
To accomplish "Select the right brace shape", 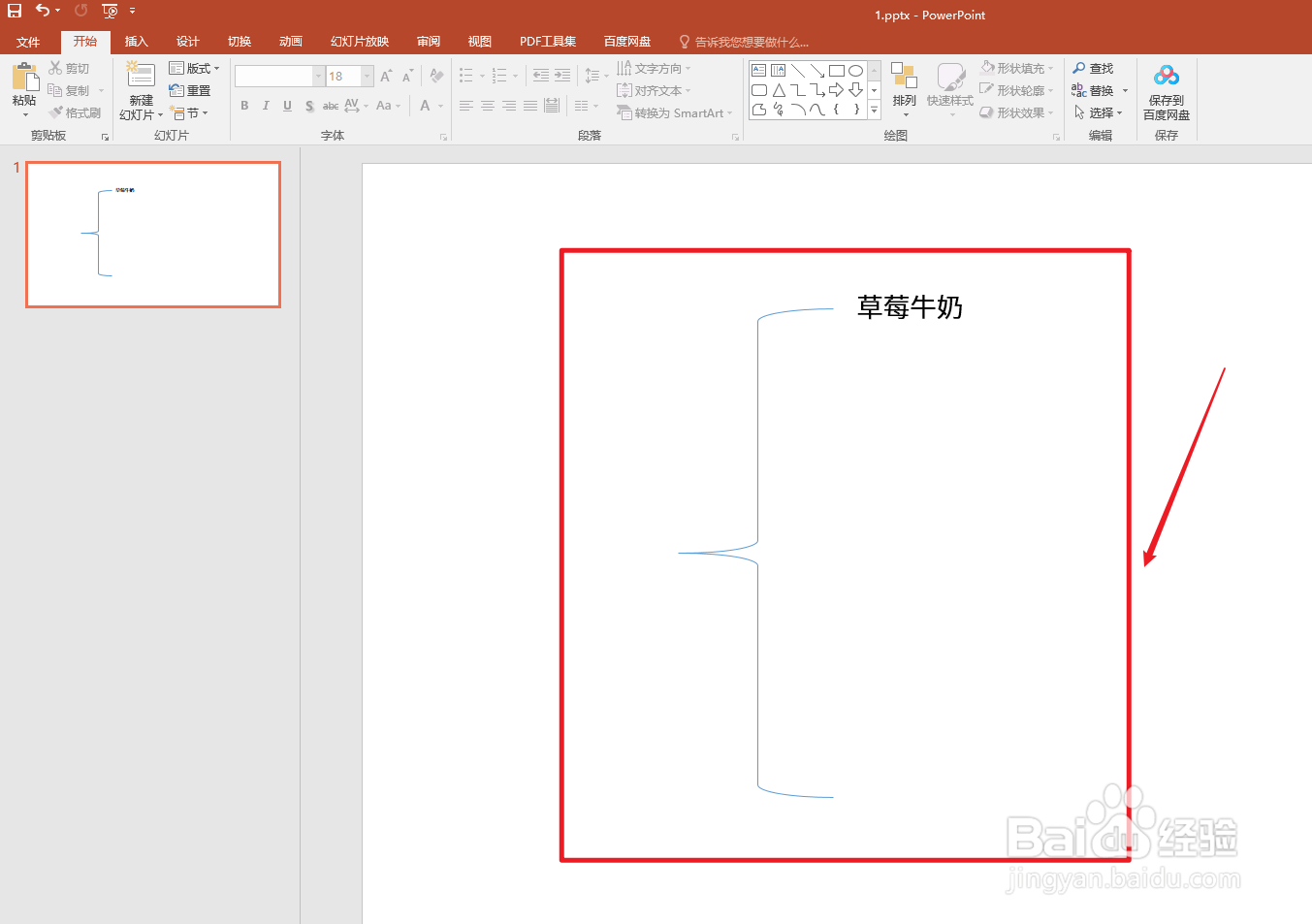I will (x=855, y=110).
